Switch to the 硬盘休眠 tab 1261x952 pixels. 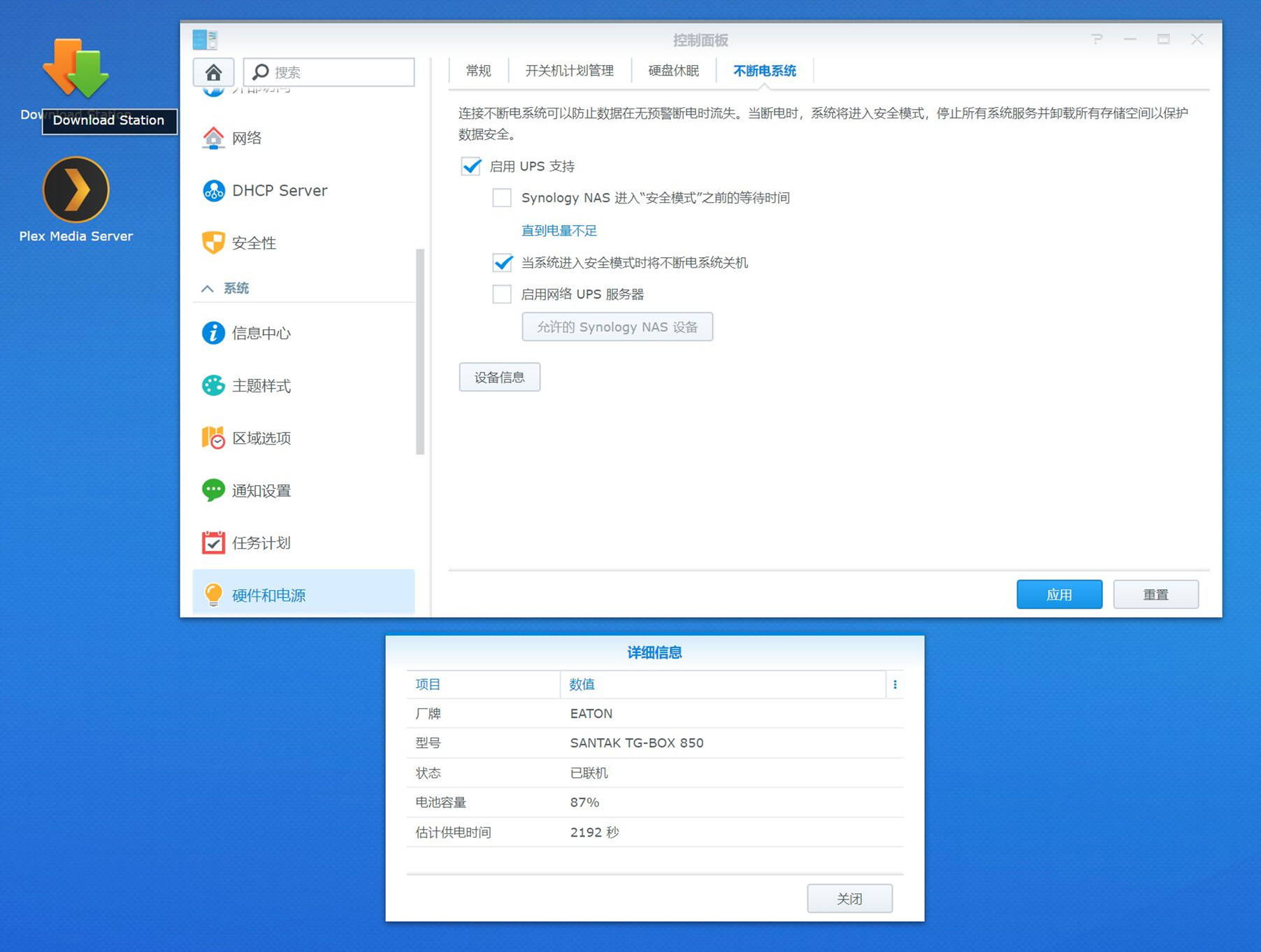coord(673,70)
